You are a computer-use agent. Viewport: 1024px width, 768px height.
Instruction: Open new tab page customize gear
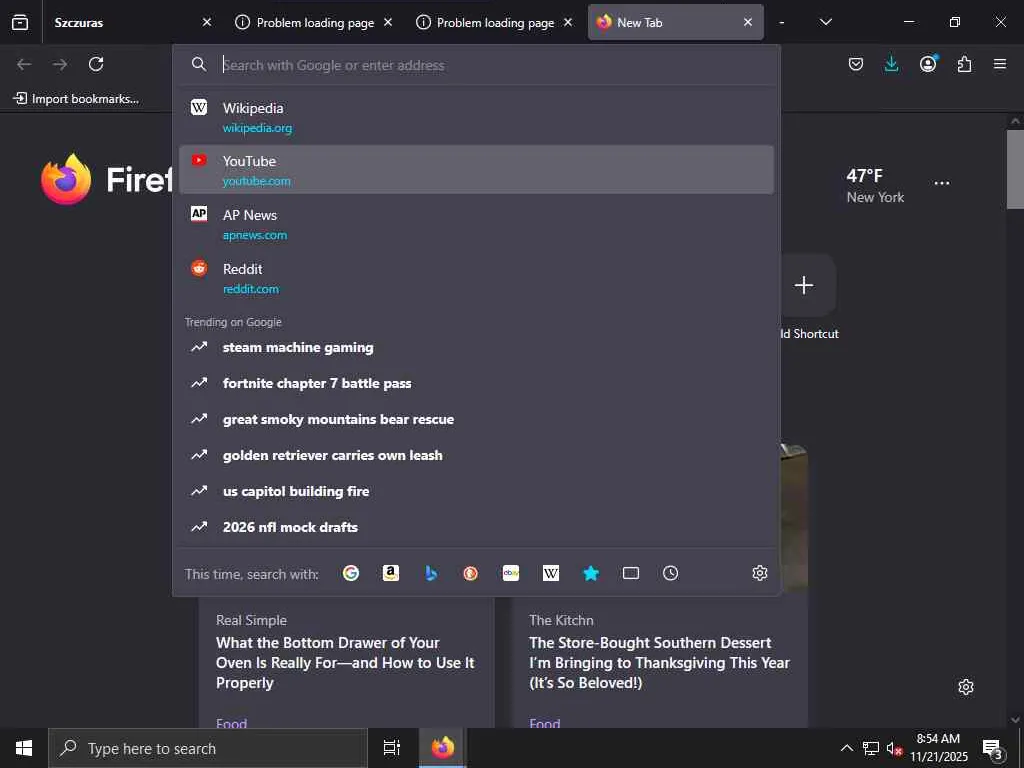click(x=966, y=687)
